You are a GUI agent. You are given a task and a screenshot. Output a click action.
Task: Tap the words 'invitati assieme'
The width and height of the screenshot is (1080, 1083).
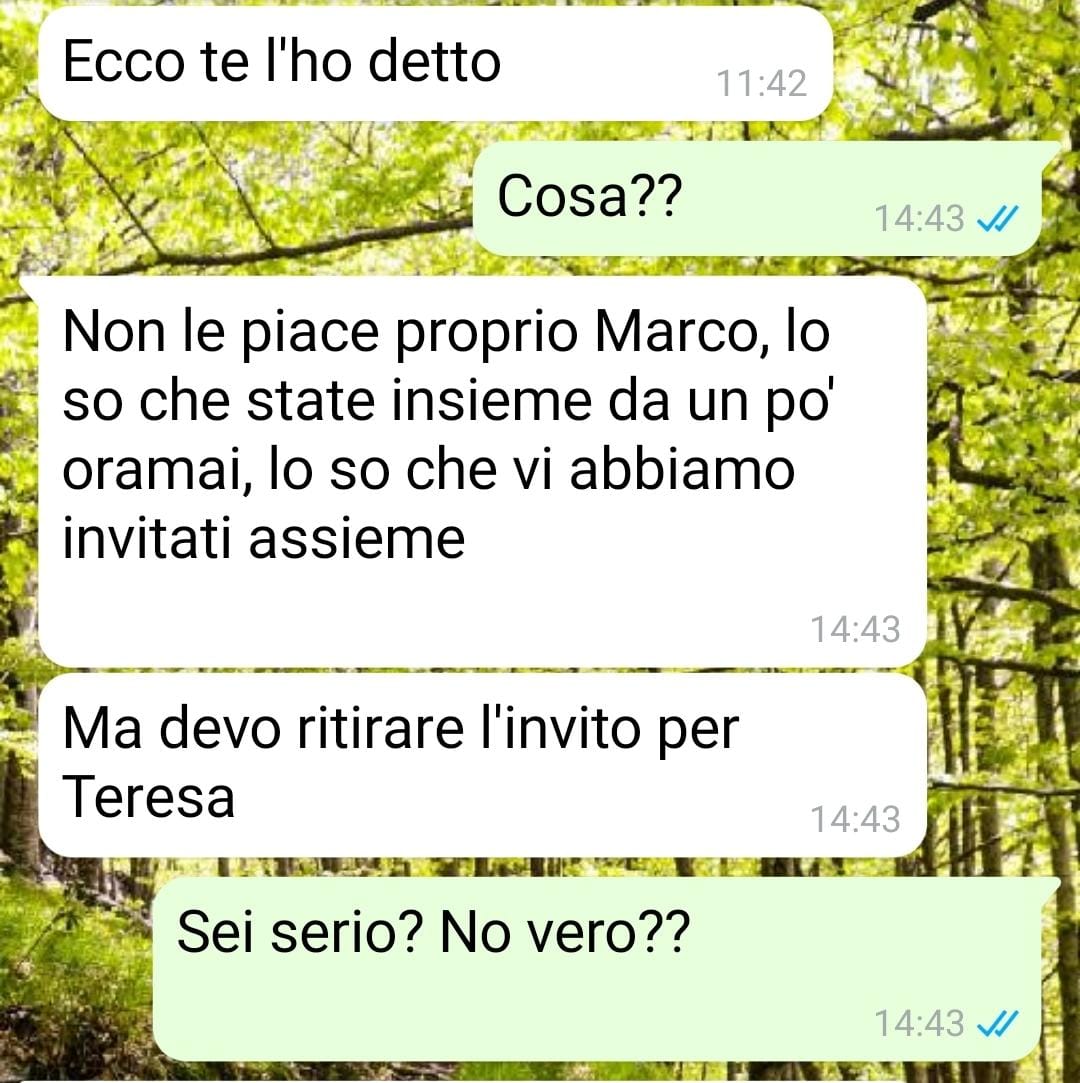click(x=264, y=539)
